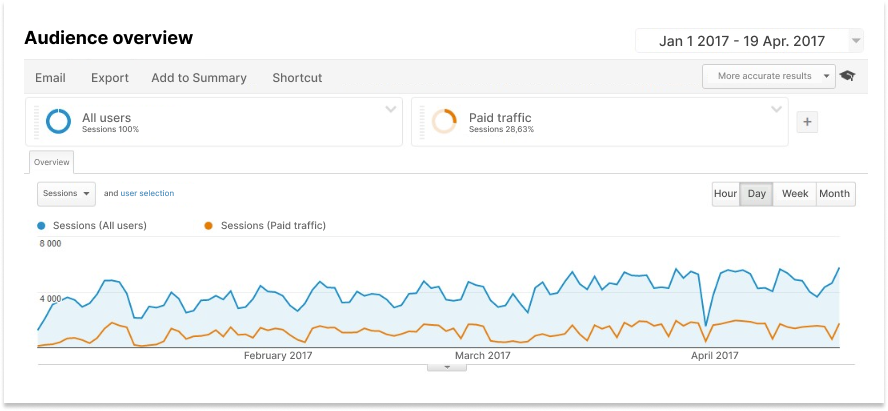Switch graph granularity to Hour
Image resolution: width=888 pixels, height=411 pixels.
tap(725, 194)
